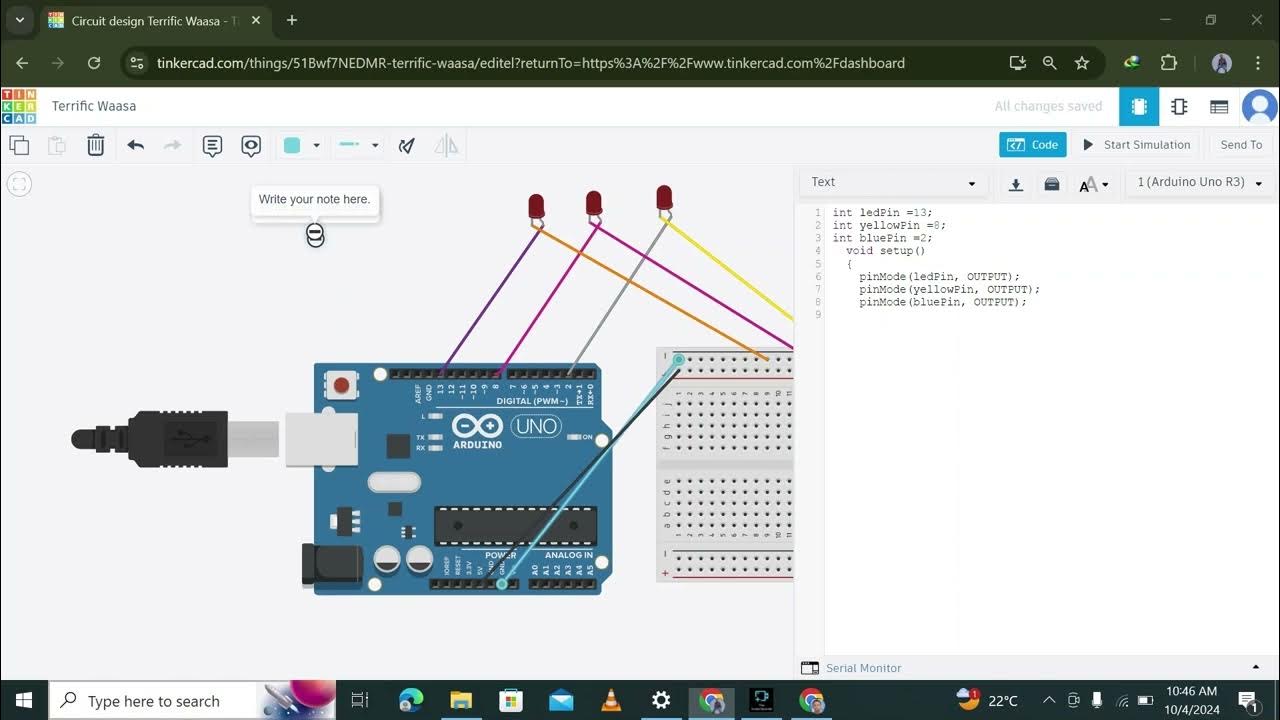Switch to Circuit view icon

1138,106
